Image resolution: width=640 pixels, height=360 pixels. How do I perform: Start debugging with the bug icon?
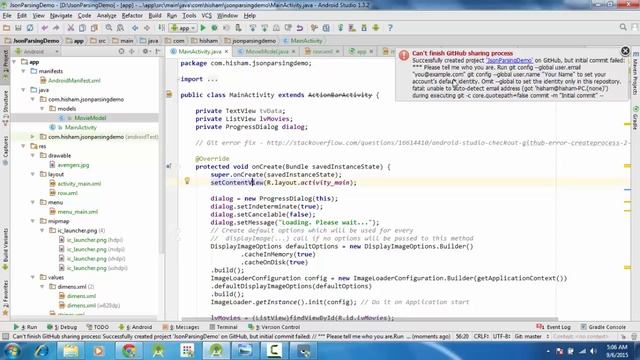pos(214,28)
